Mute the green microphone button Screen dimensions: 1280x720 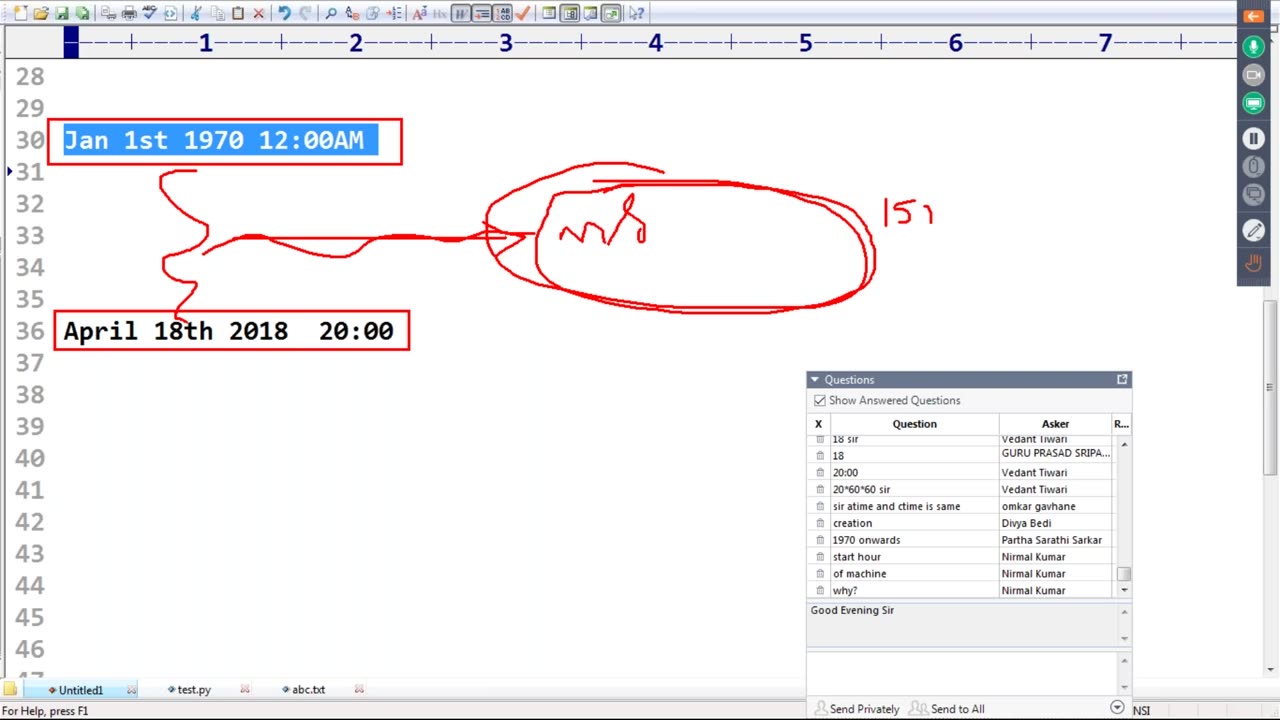(1253, 46)
